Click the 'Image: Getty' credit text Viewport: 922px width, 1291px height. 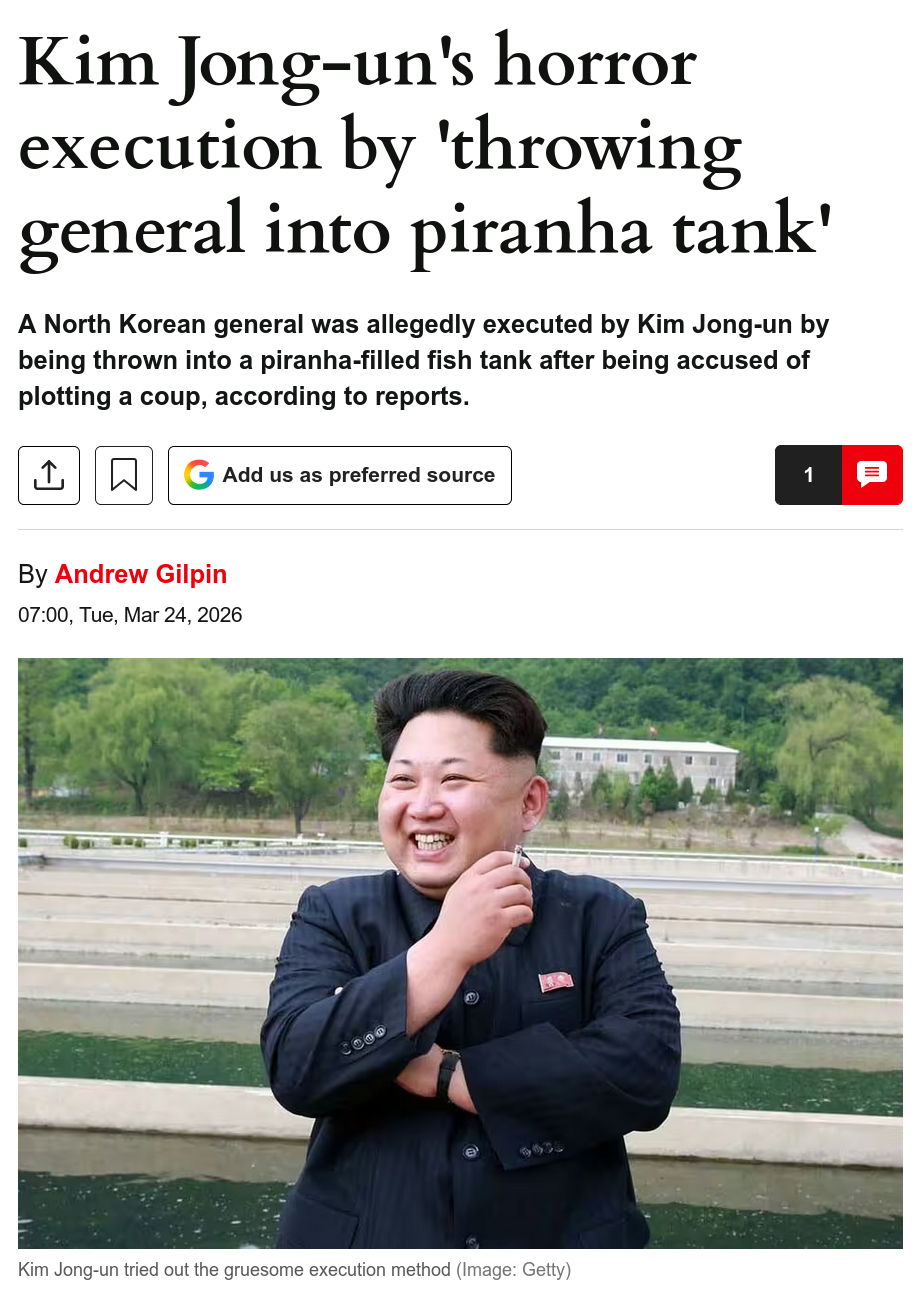pos(514,1270)
